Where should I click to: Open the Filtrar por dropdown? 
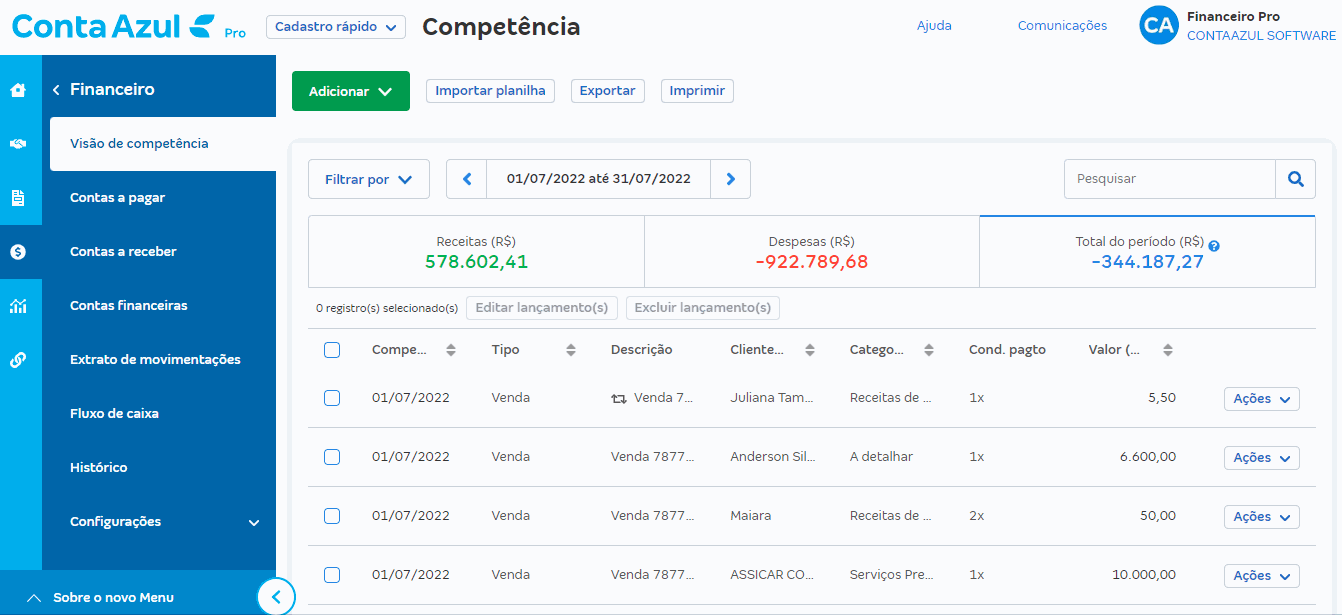click(x=369, y=179)
